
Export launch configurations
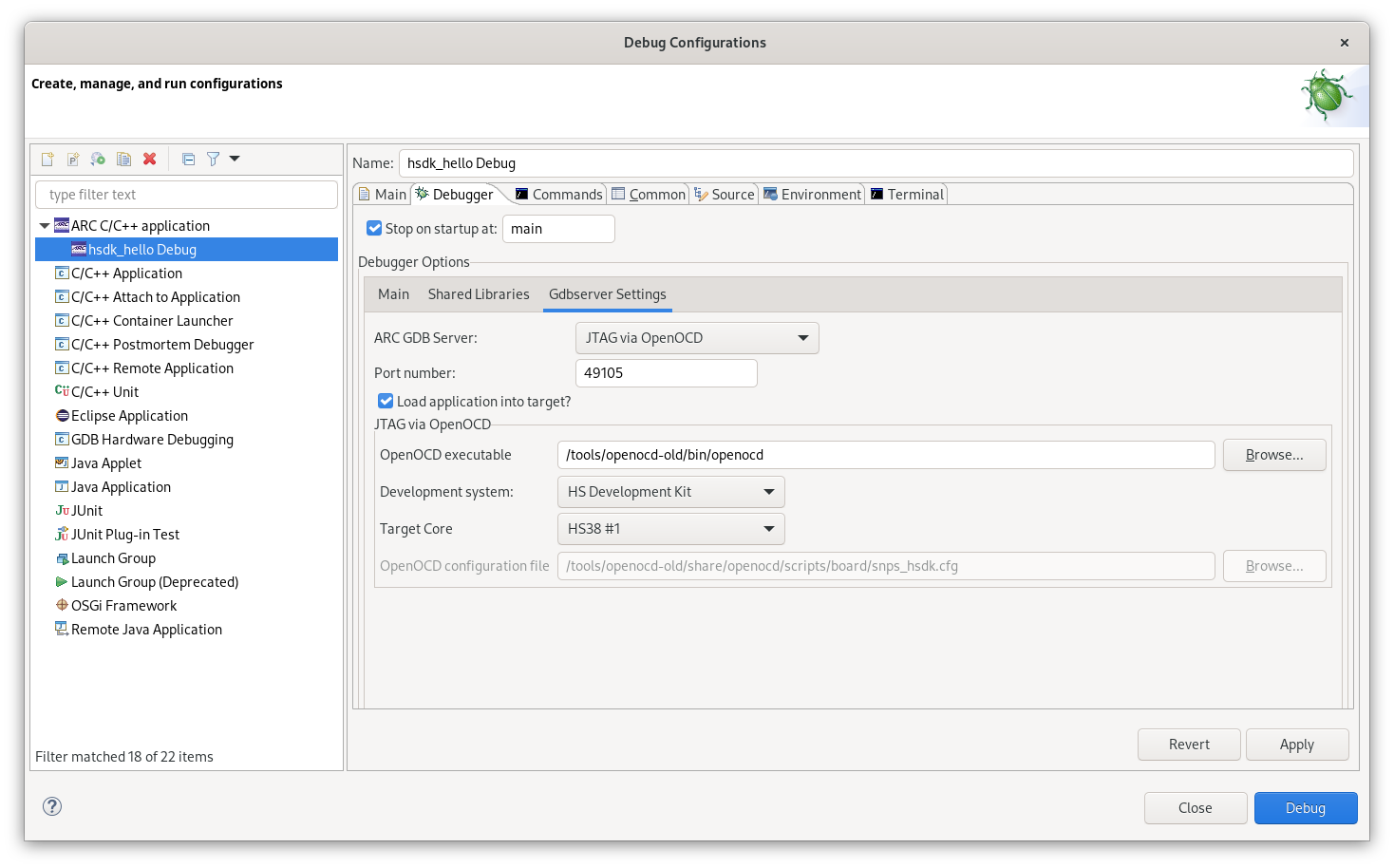pos(98,159)
